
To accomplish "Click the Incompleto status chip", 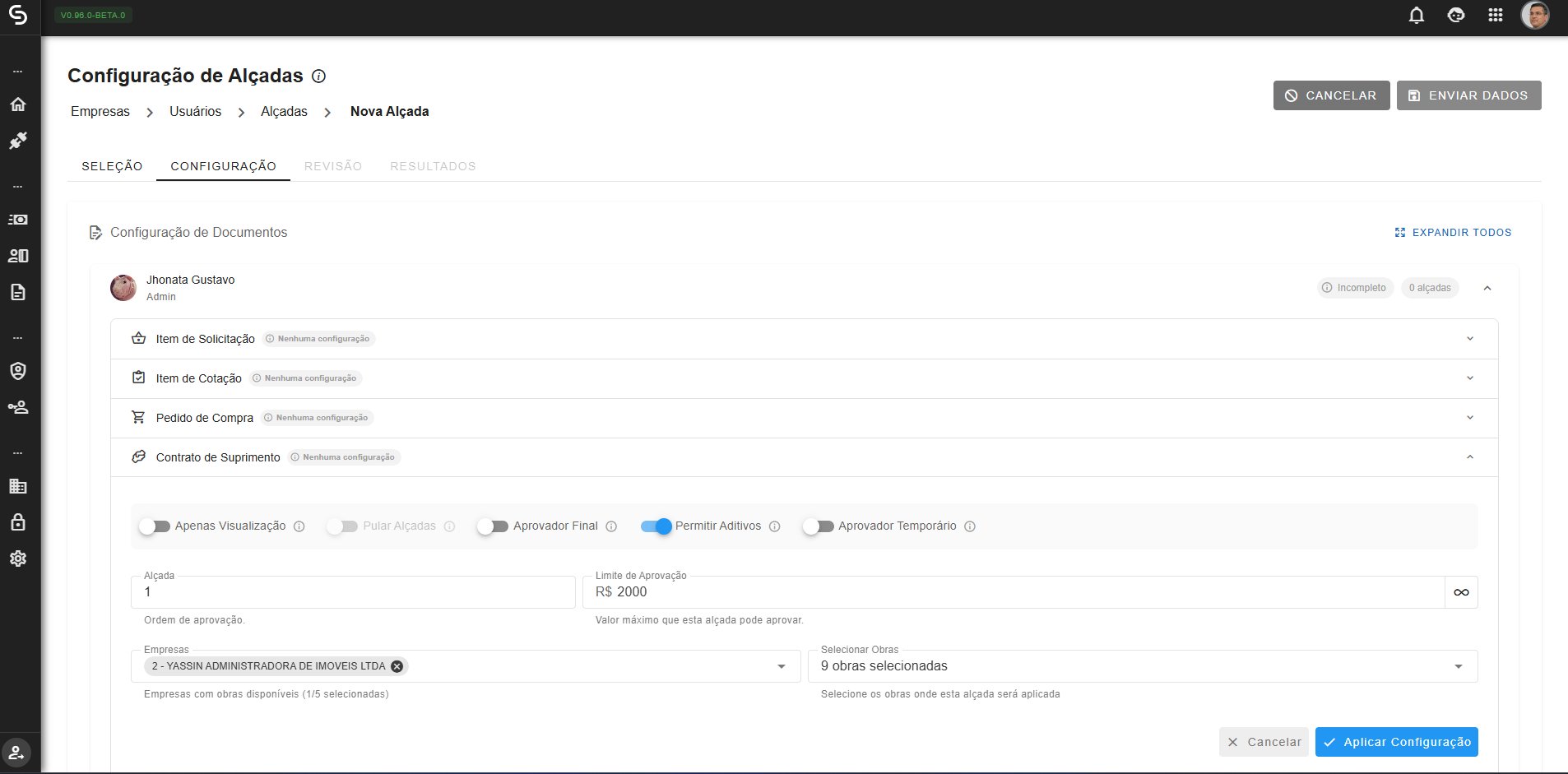I will click(1355, 288).
